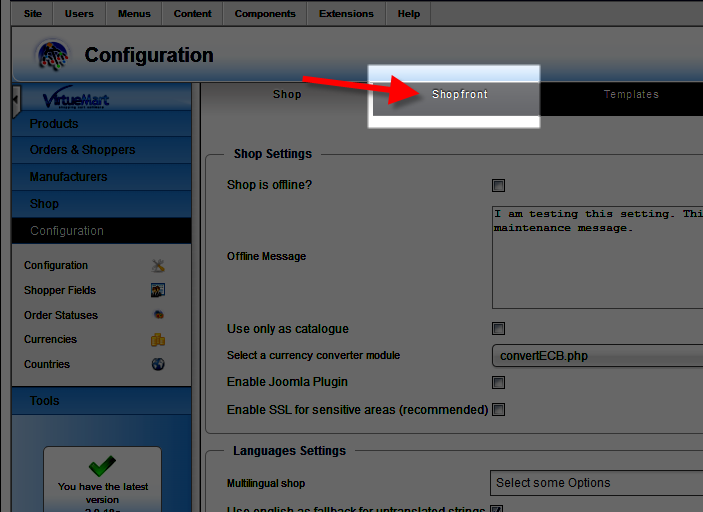Open the currency converter module dropdown

point(596,356)
